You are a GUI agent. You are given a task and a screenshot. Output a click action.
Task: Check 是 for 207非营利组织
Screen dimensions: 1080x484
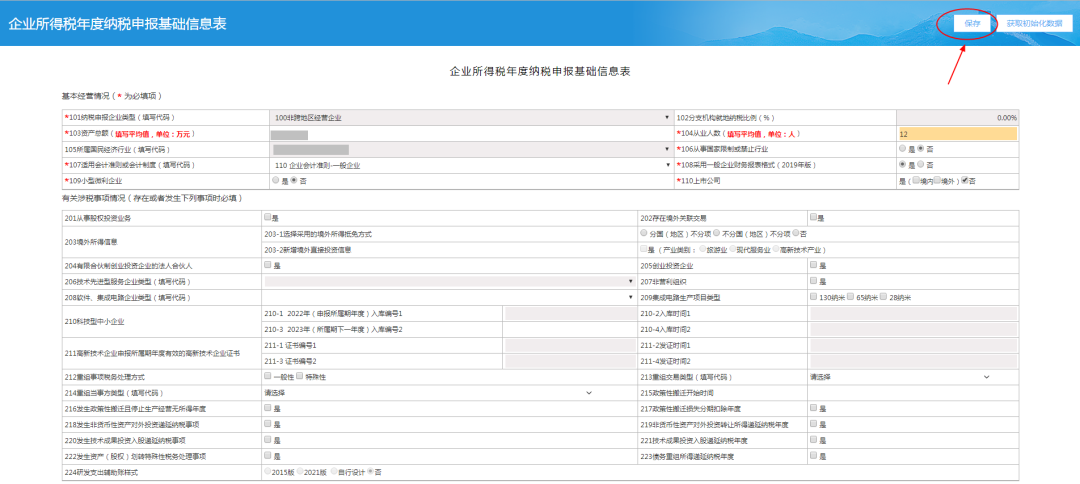coord(813,282)
